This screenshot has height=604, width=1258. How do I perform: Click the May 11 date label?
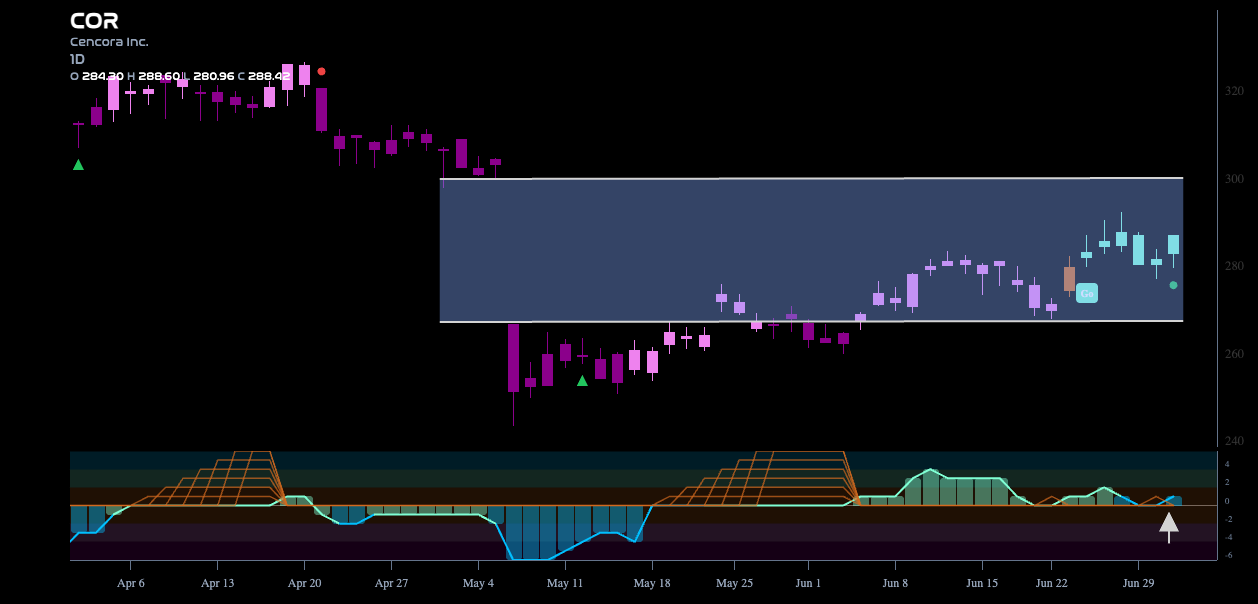[565, 583]
